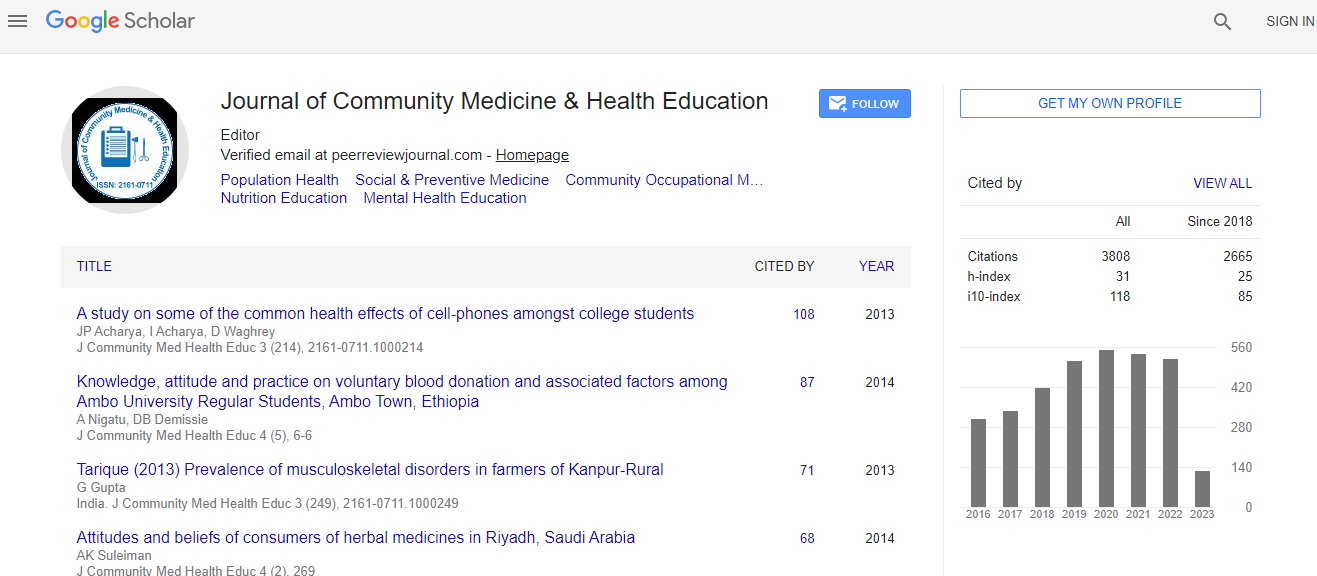Click the 2020 bar in citations chart

pyautogui.click(x=1106, y=428)
